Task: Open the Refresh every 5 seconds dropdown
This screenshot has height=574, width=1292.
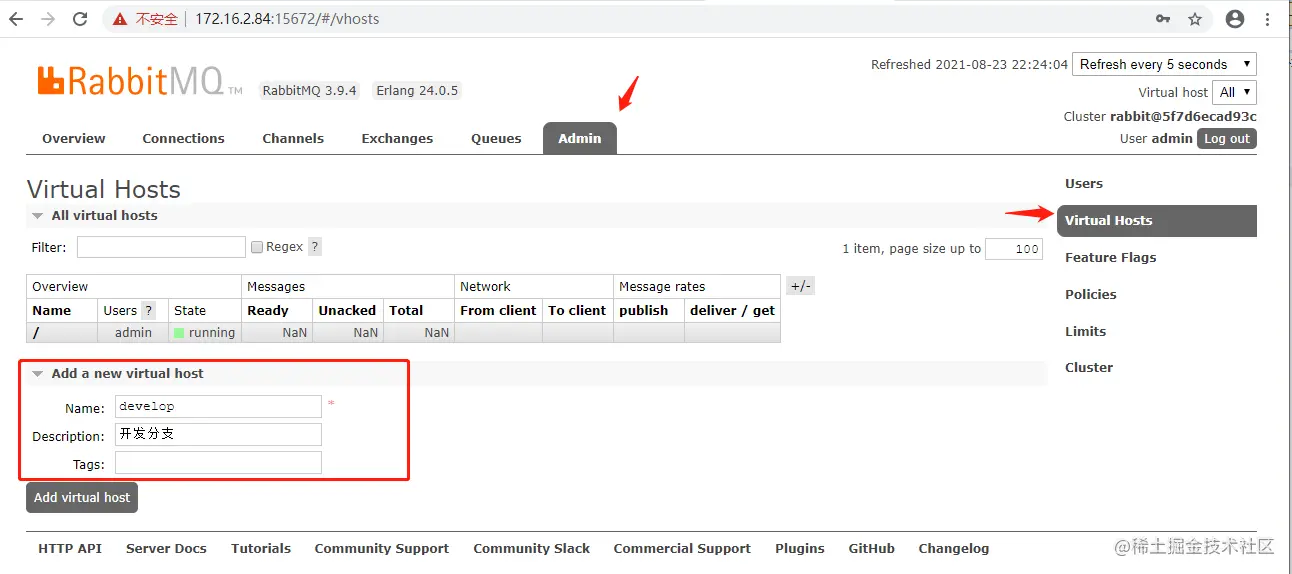Action: (1164, 64)
